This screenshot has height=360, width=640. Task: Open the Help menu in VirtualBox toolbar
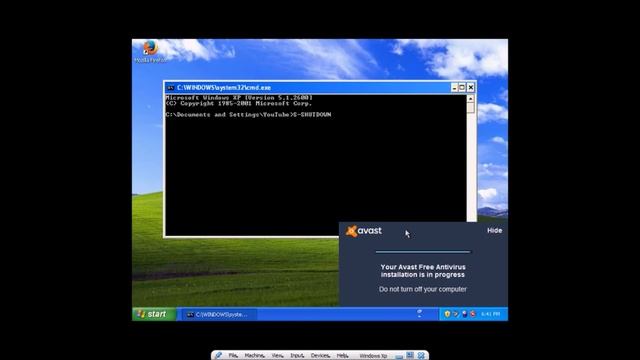[x=342, y=356]
